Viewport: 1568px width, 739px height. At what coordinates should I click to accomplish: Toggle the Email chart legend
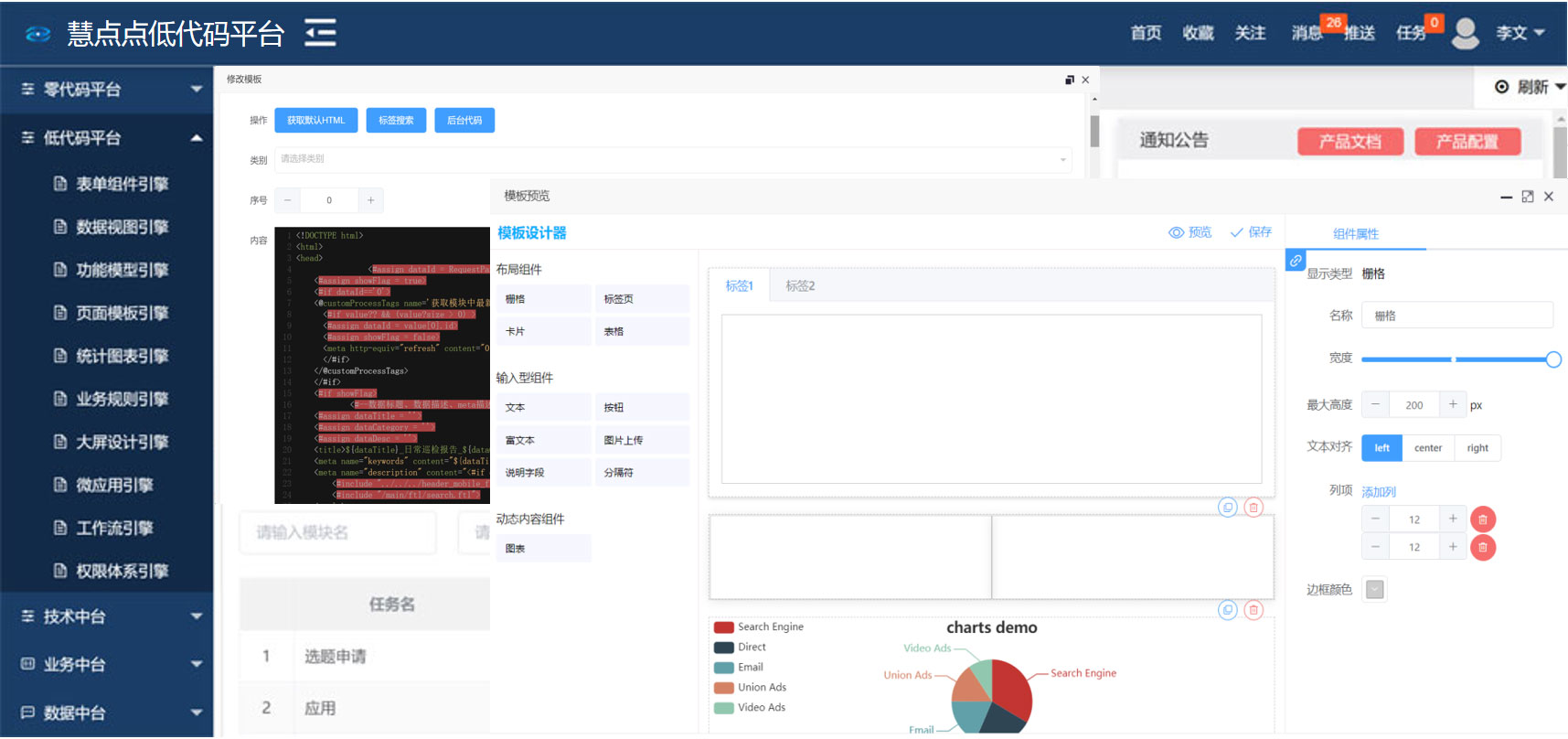coord(738,667)
